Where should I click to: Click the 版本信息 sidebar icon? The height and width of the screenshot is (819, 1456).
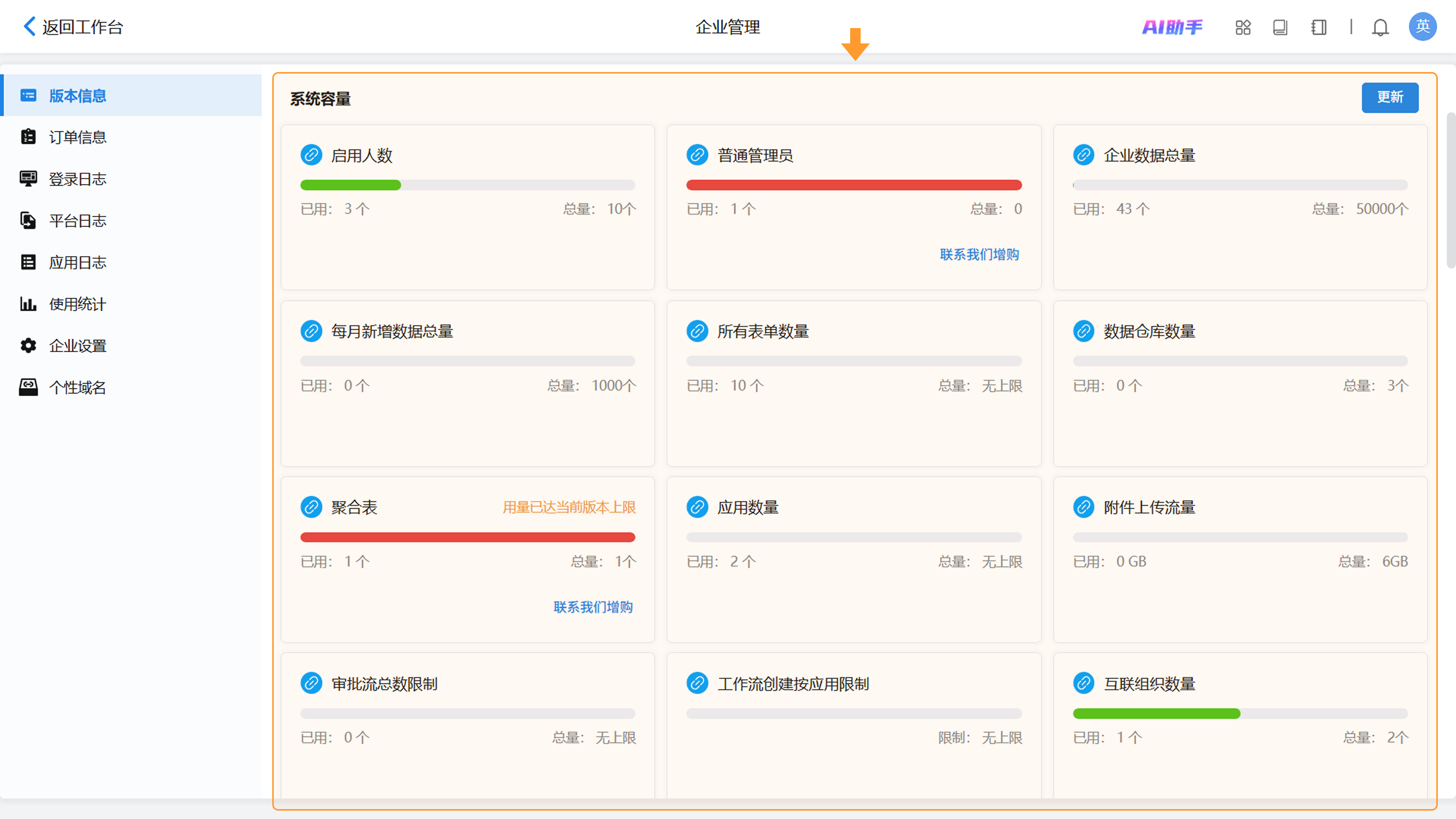pyautogui.click(x=28, y=96)
